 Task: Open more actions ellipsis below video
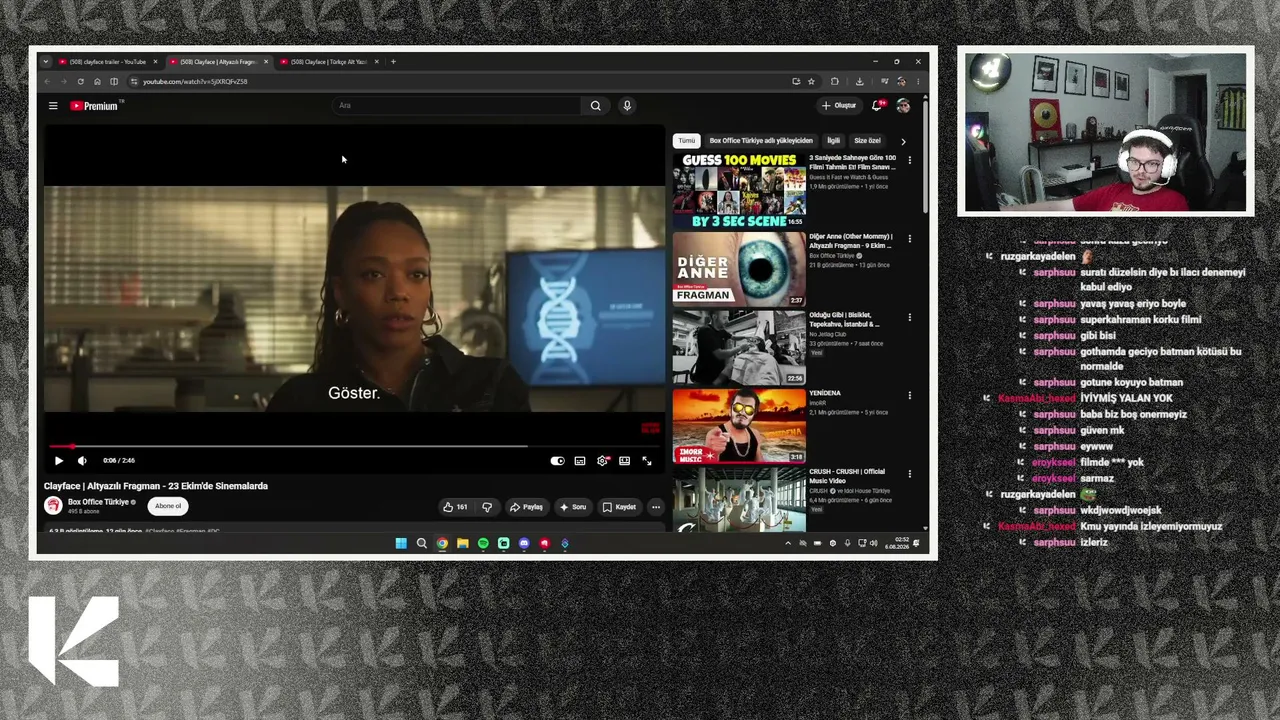656,507
